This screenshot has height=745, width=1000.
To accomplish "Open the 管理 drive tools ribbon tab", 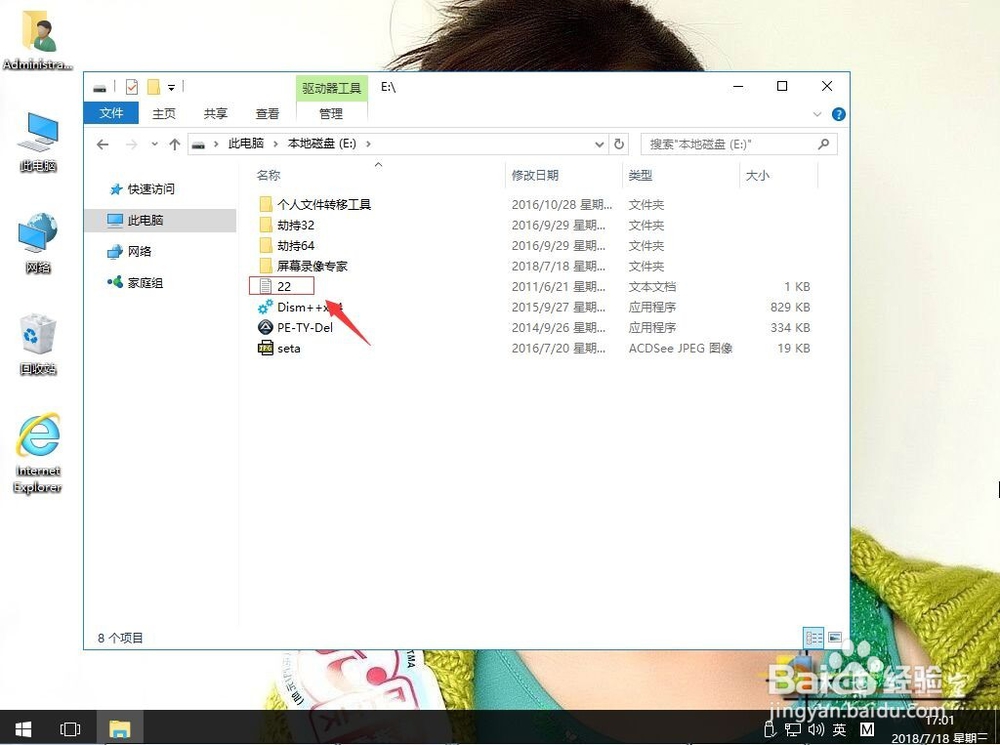I will click(x=331, y=113).
